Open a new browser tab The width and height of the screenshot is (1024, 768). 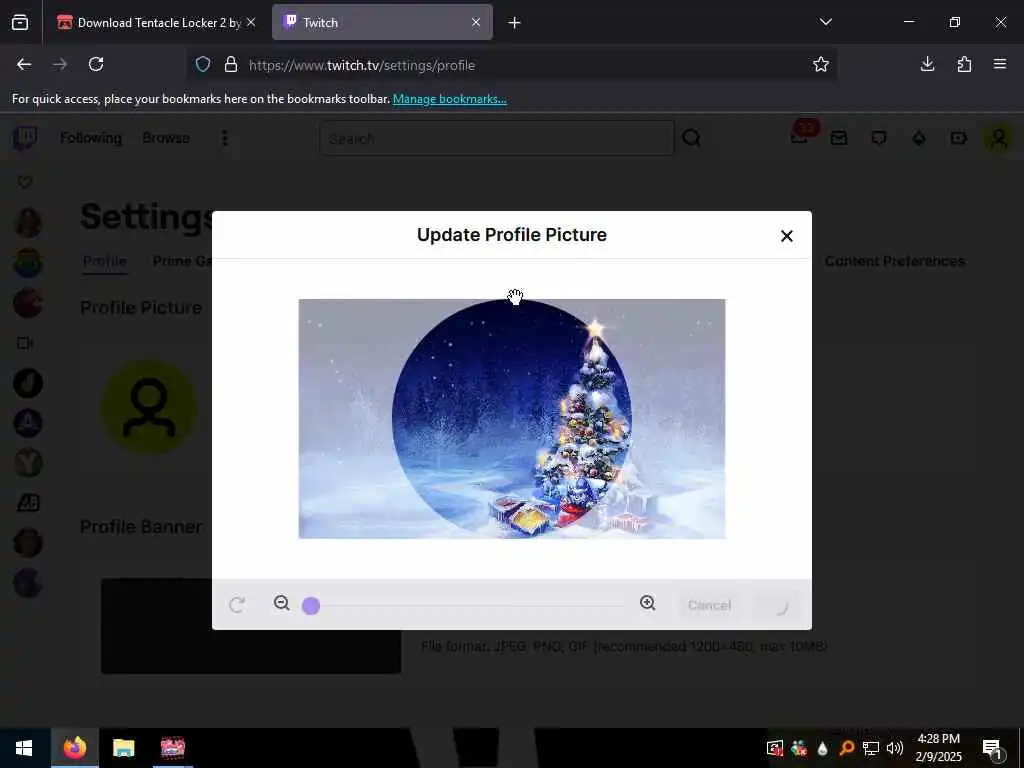coord(514,23)
